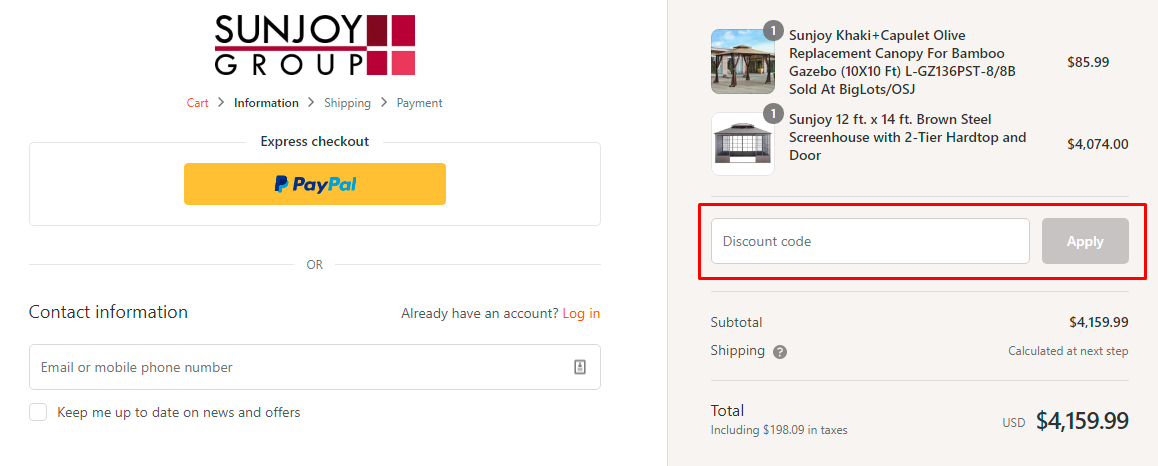The width and height of the screenshot is (1158, 466).
Task: Click the quantity badge on canopy item
Action: (772, 30)
